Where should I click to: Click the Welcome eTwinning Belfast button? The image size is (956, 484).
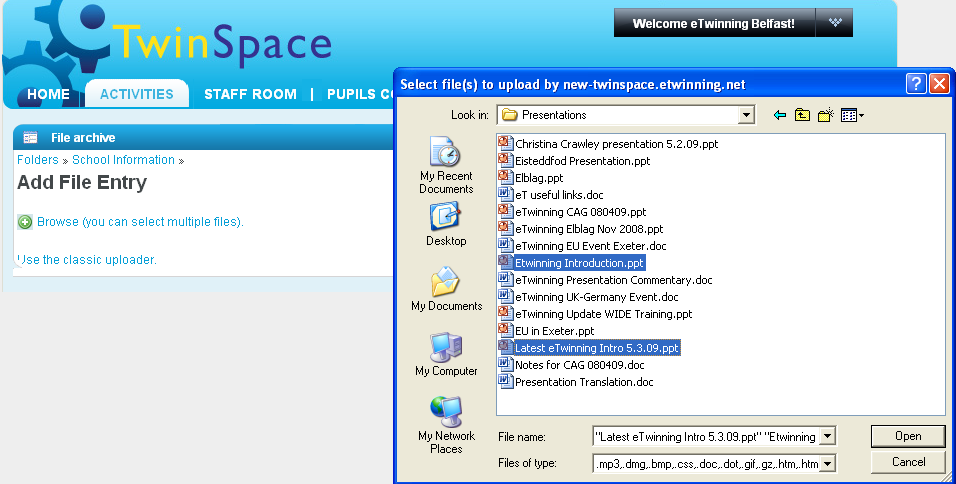(x=713, y=23)
